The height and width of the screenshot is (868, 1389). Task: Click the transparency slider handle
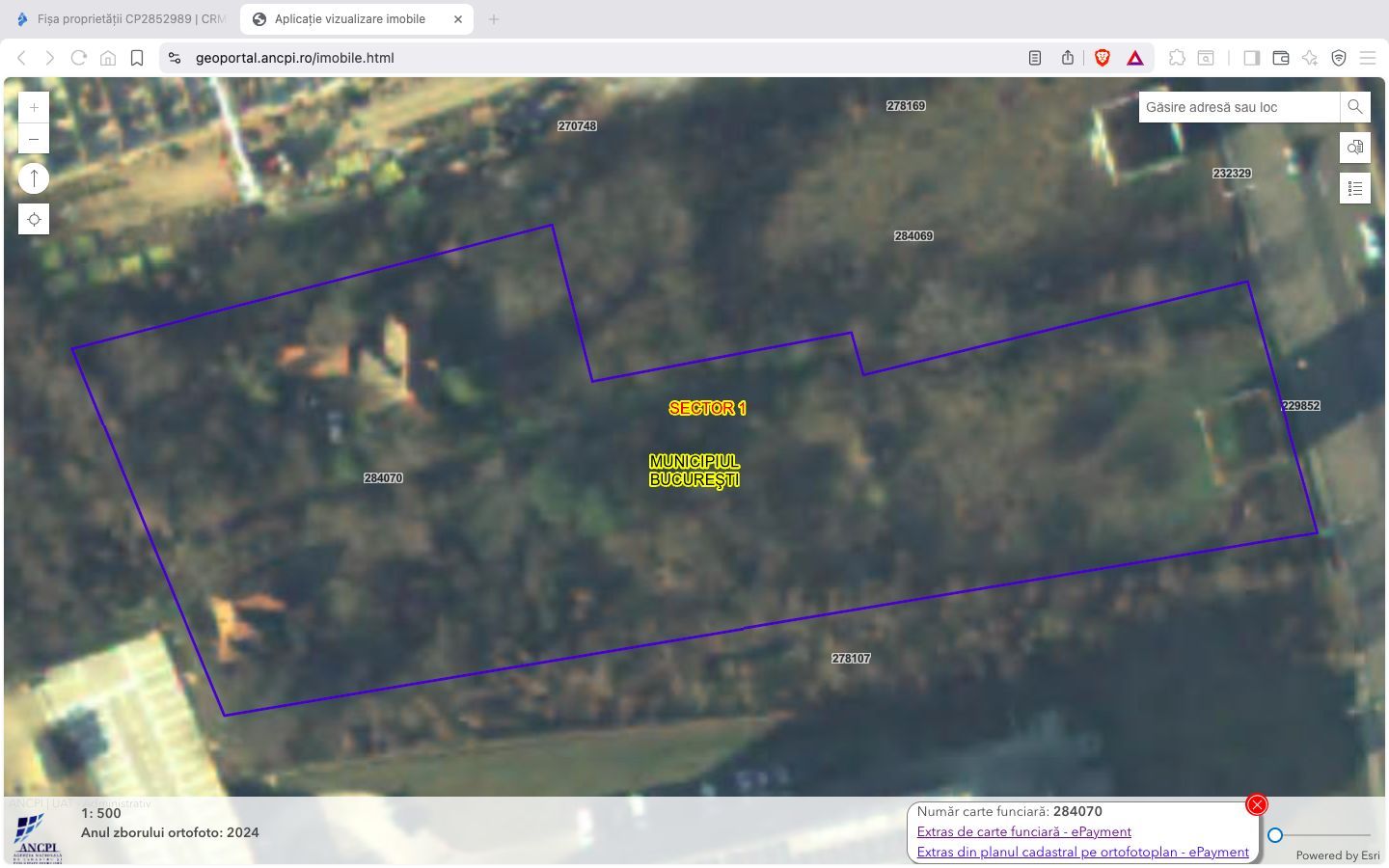1275,835
